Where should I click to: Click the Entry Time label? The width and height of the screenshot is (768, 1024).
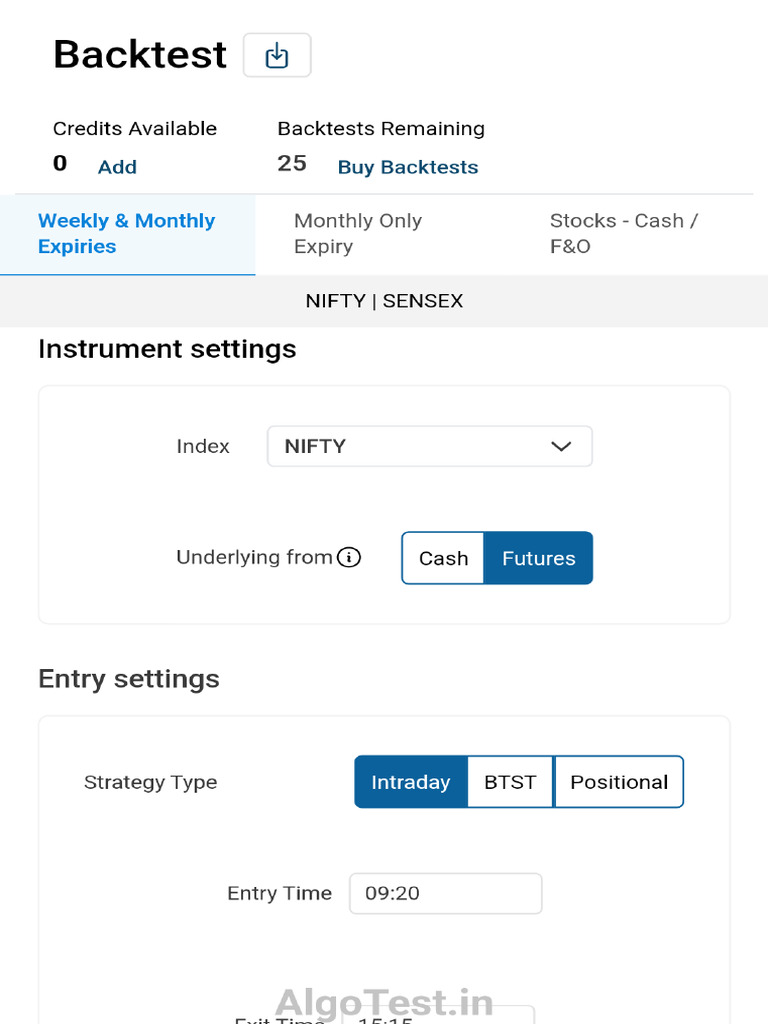[279, 893]
